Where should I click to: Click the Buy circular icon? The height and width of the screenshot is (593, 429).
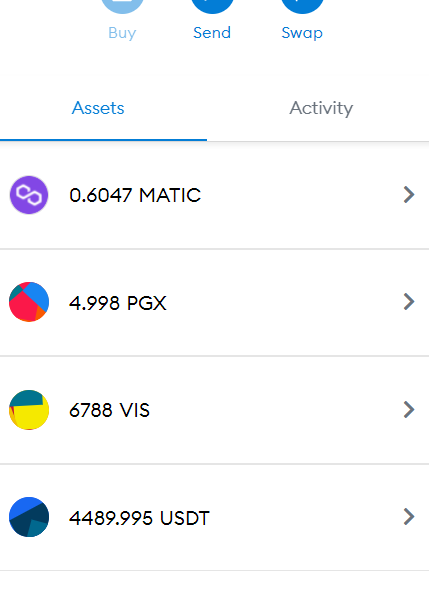pos(122,5)
